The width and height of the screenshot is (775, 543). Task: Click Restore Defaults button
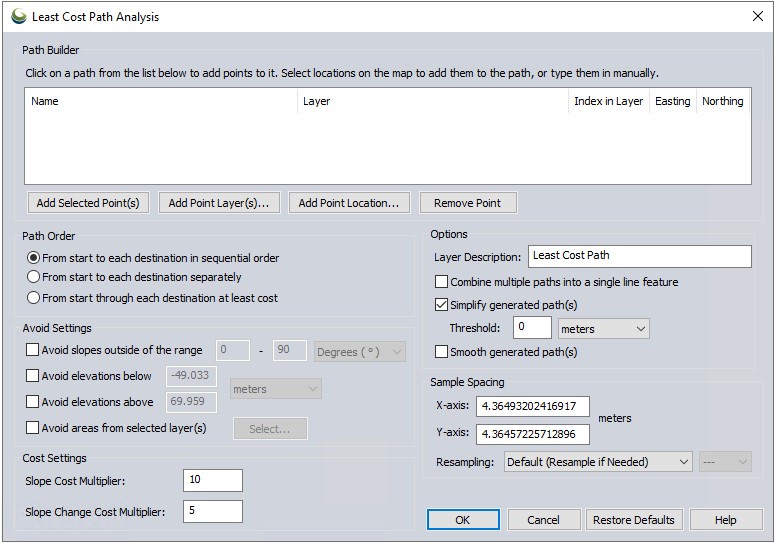coord(633,520)
